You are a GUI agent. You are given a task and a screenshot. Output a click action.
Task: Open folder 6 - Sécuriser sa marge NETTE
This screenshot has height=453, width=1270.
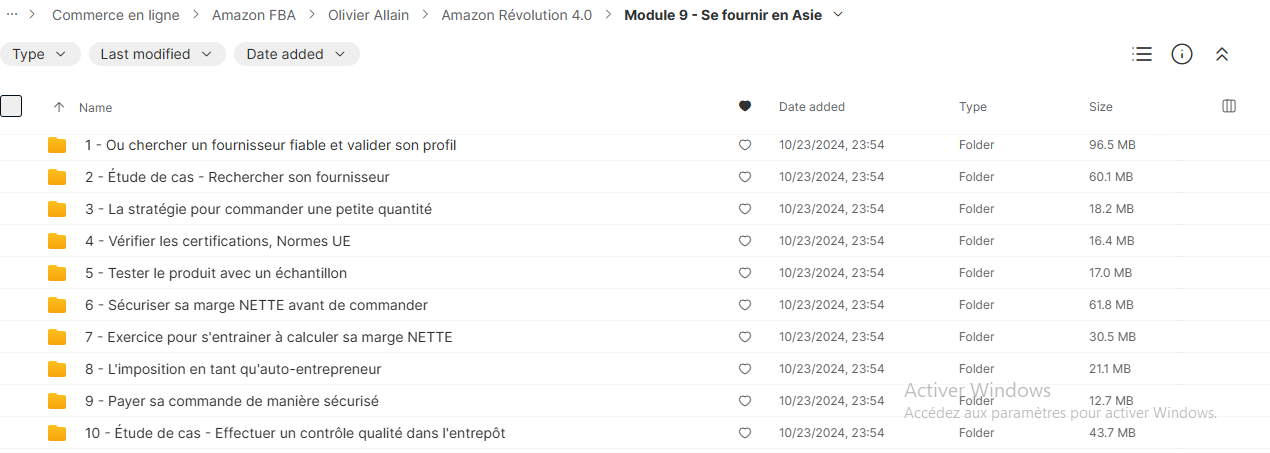[256, 305]
